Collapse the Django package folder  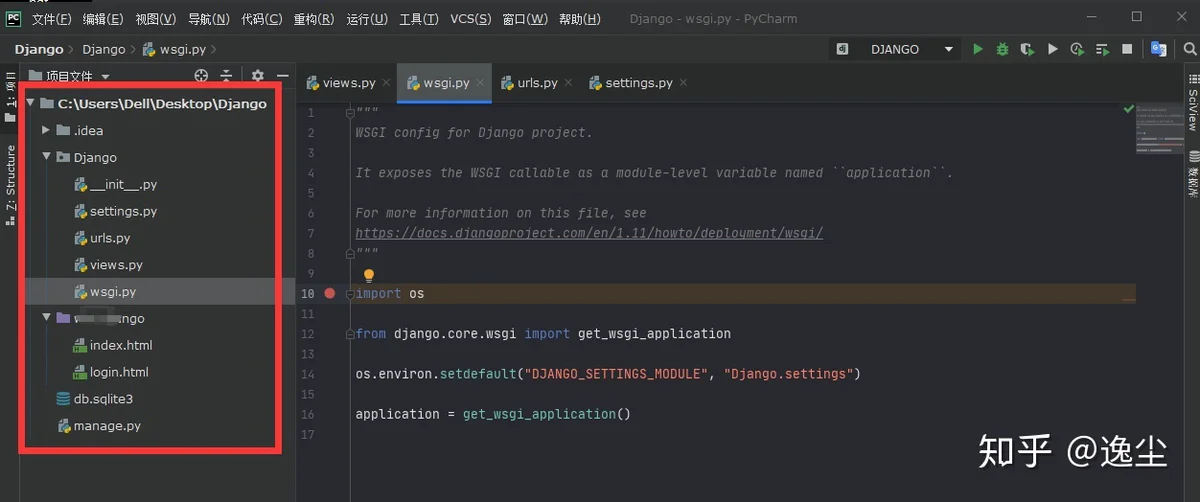click(46, 157)
